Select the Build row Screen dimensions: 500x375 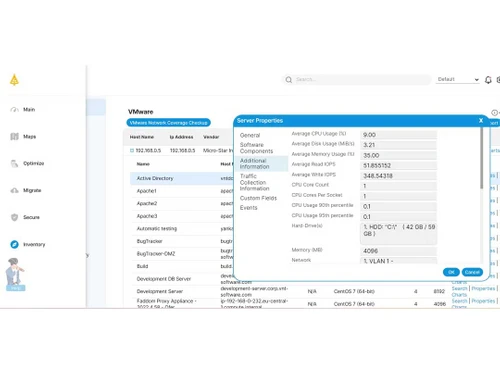coord(182,266)
